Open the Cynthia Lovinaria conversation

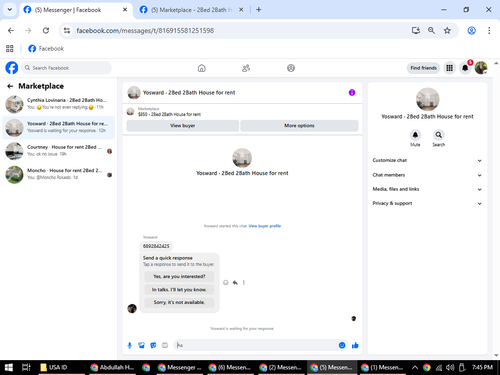pyautogui.click(x=59, y=104)
